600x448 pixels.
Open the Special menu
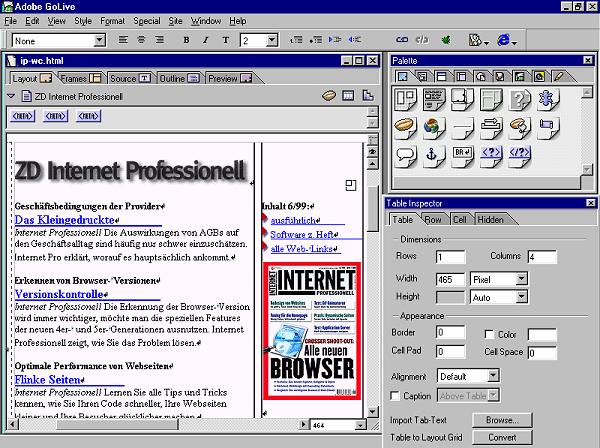pyautogui.click(x=147, y=21)
